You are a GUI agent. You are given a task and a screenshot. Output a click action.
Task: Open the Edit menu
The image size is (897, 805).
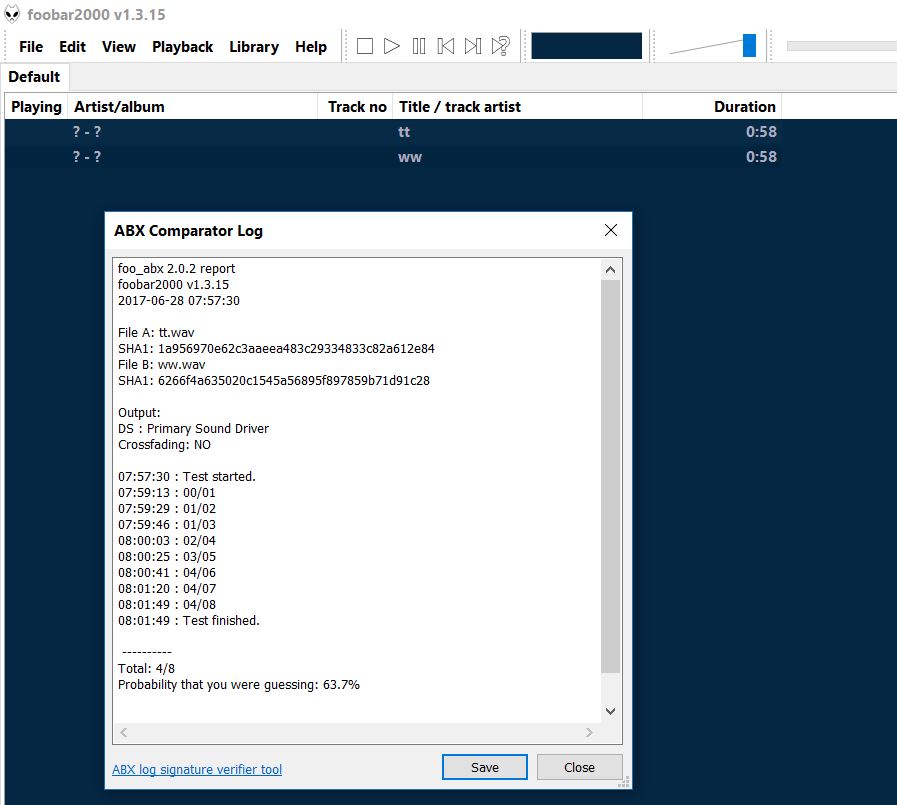pos(72,46)
